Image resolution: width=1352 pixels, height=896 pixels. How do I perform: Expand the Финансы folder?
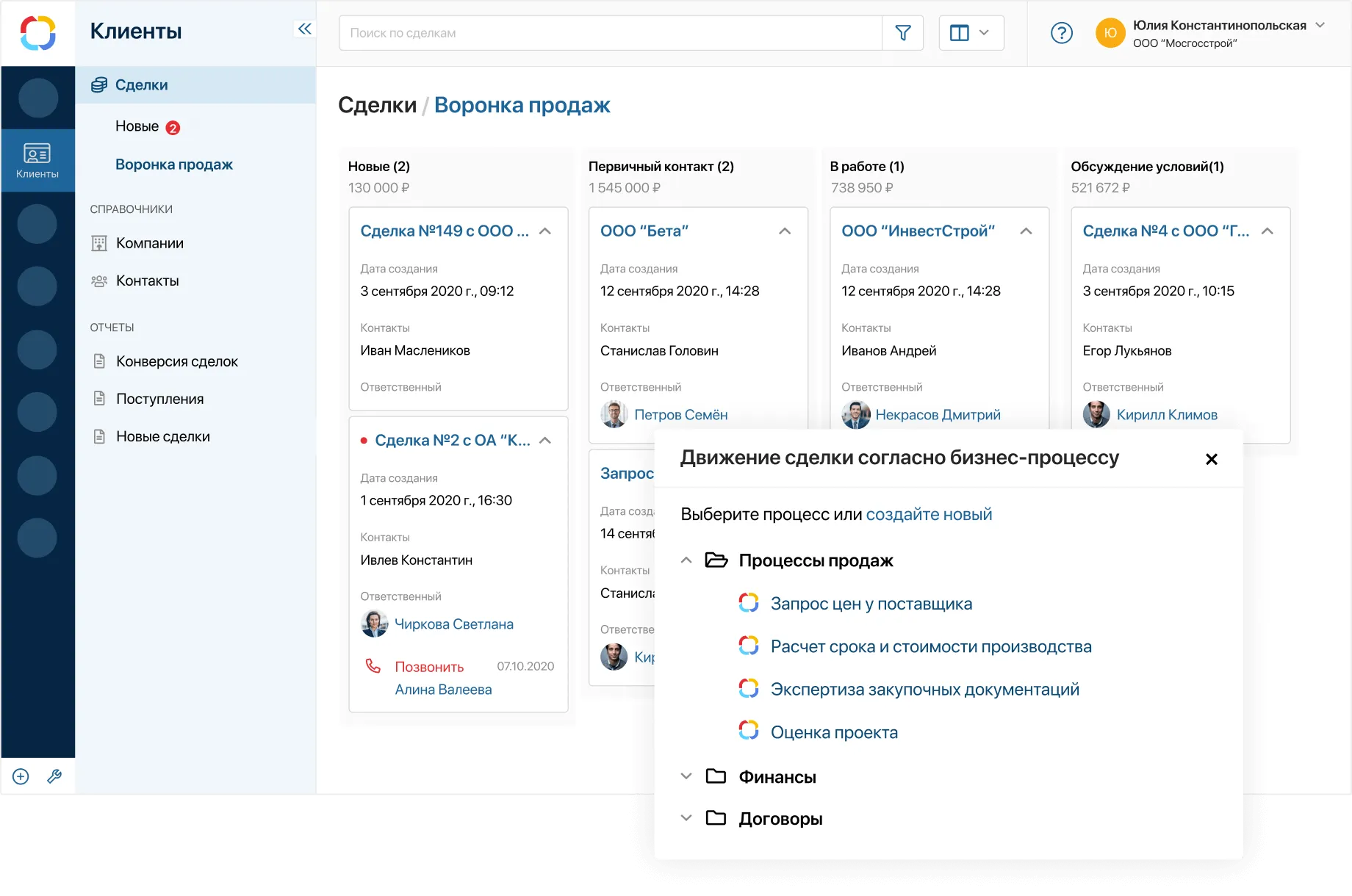point(686,776)
